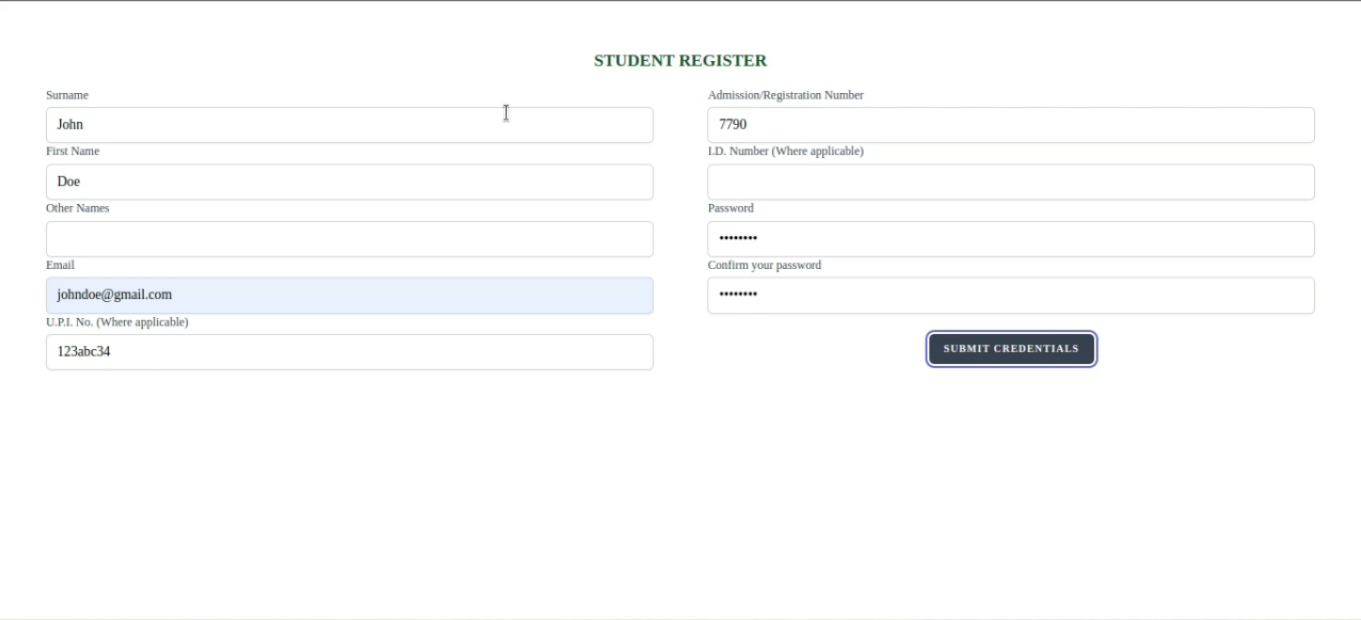Click the STUDENT REGISTER heading
Viewport: 1361px width, 620px height.
click(680, 60)
